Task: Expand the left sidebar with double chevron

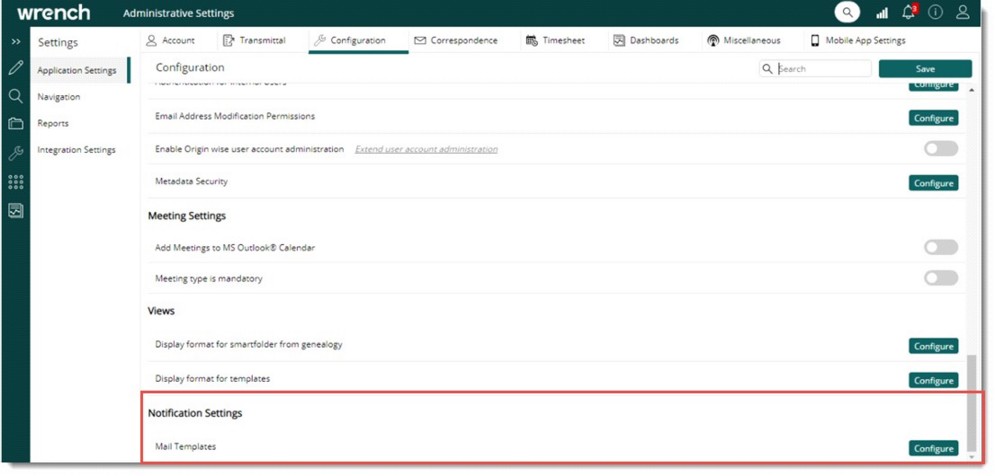Action: coord(15,42)
